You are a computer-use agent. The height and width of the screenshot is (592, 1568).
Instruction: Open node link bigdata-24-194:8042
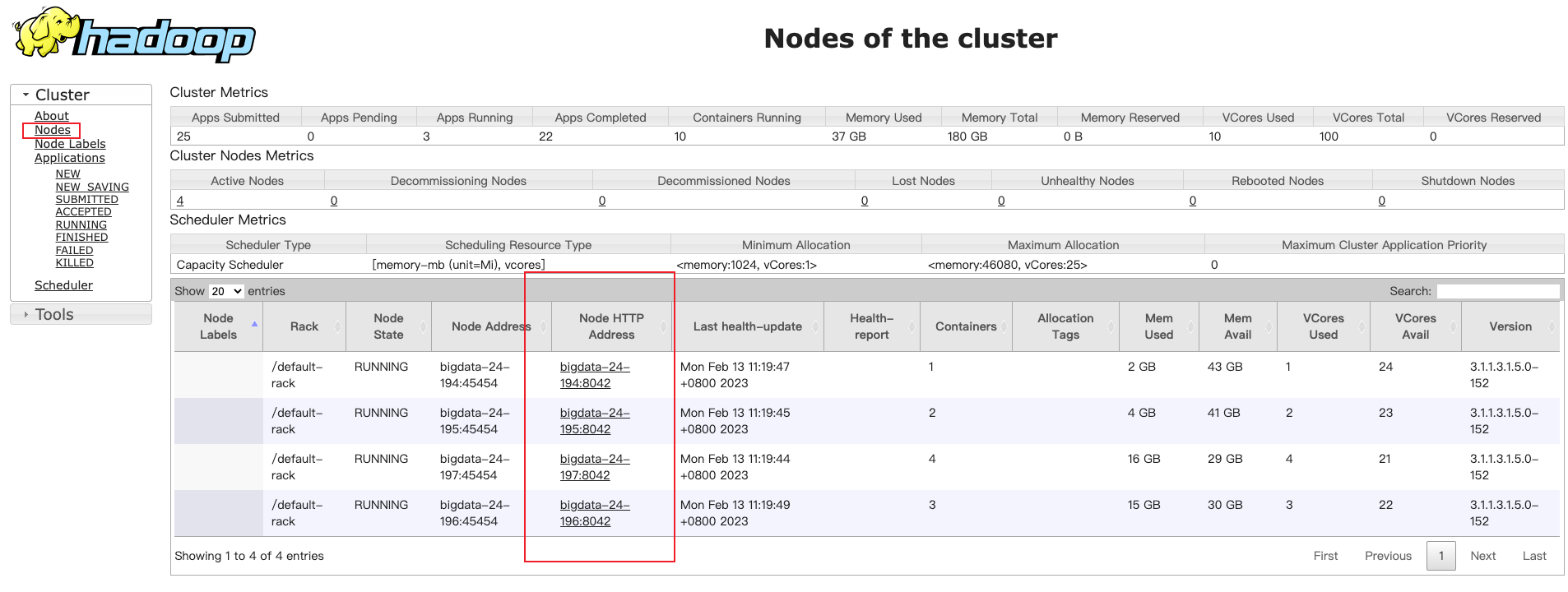[x=595, y=375]
